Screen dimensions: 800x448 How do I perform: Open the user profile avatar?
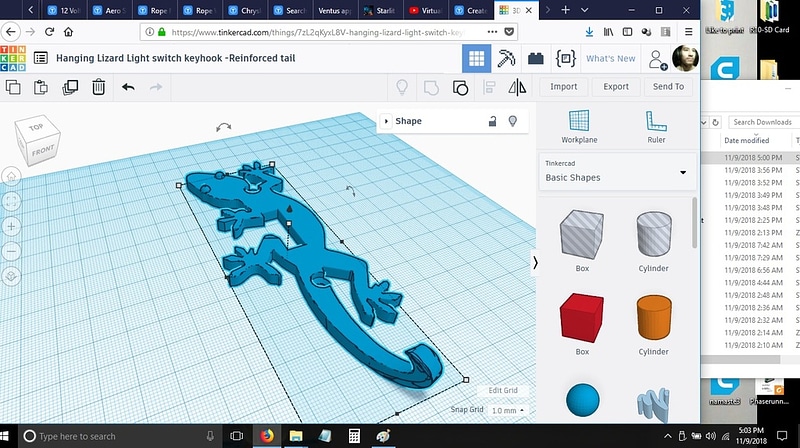click(x=685, y=58)
